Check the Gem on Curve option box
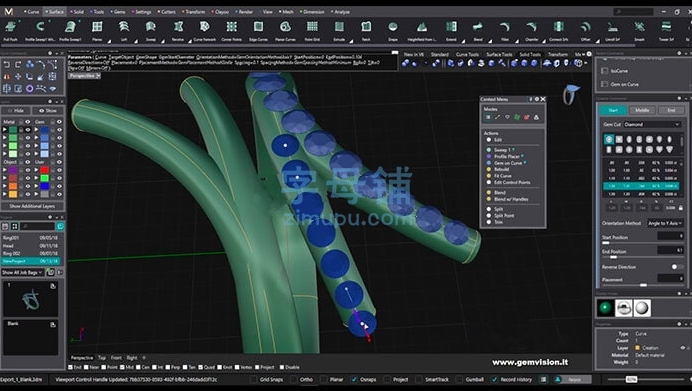Viewport: 692px width, 391px height. click(x=605, y=84)
